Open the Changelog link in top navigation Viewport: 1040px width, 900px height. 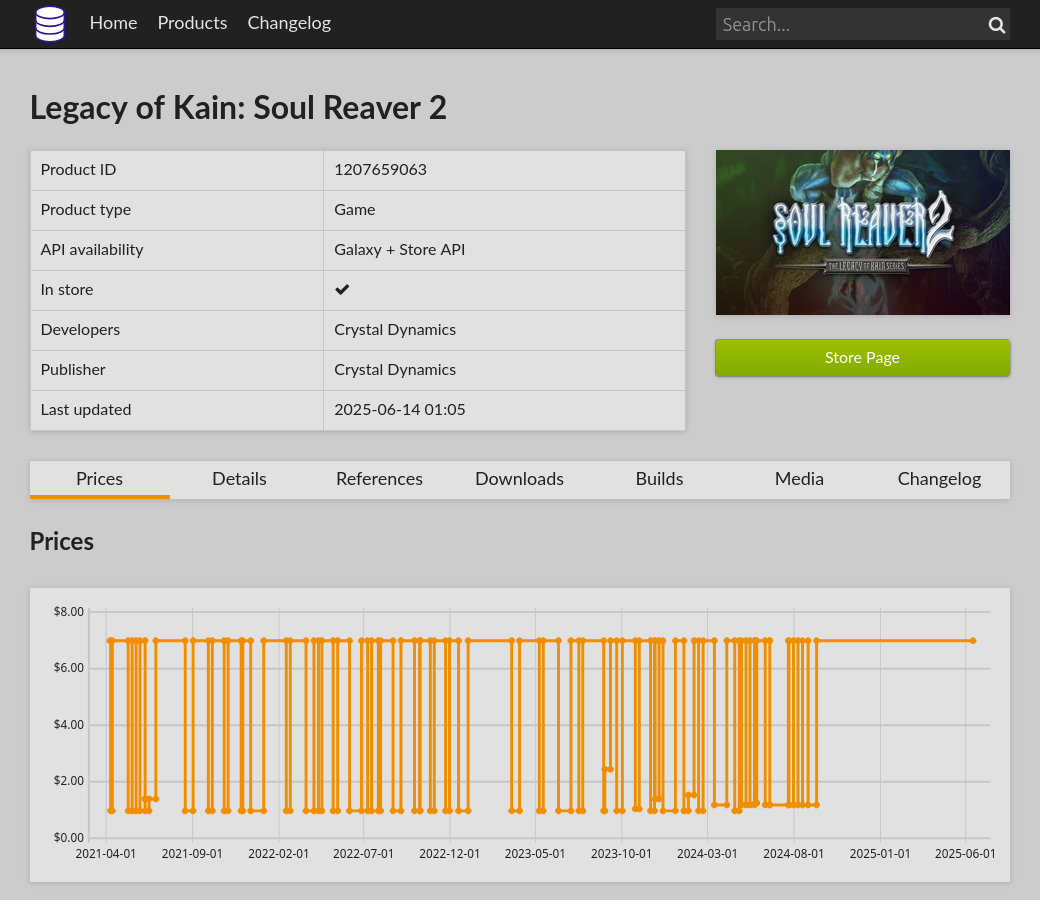[x=289, y=23]
